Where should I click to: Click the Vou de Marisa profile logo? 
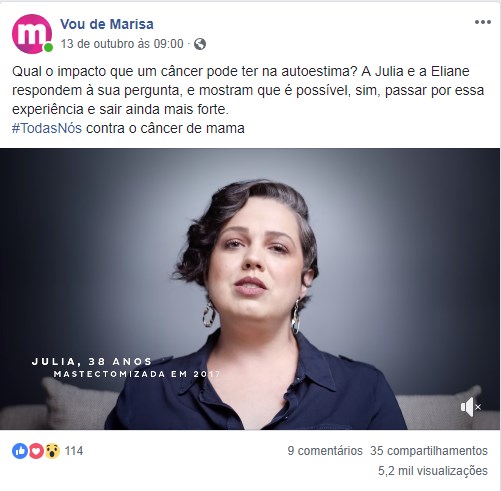pos(32,34)
